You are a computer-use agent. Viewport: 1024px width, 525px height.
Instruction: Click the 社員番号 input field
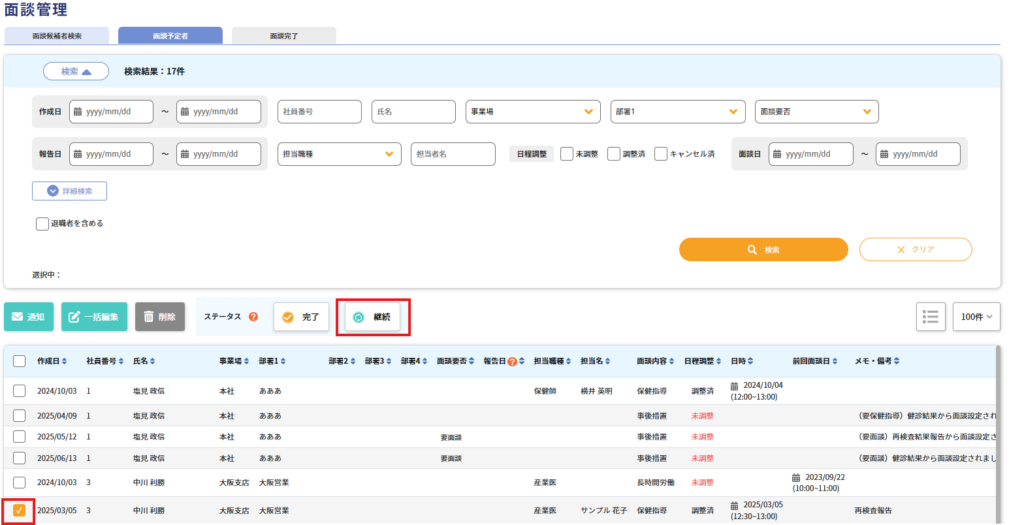[x=318, y=111]
